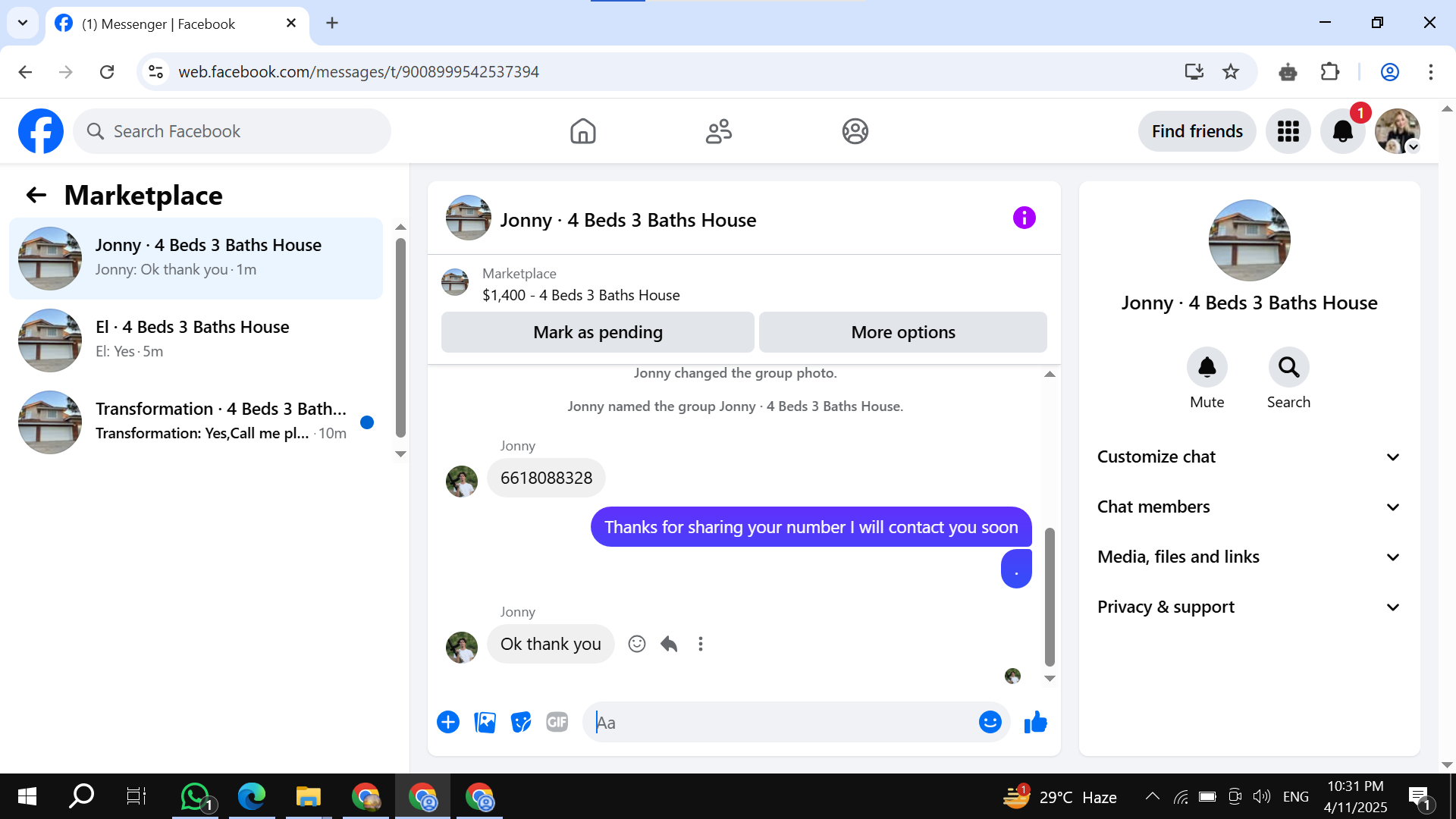Expand the Privacy & support section
The height and width of the screenshot is (819, 1456).
(x=1248, y=607)
